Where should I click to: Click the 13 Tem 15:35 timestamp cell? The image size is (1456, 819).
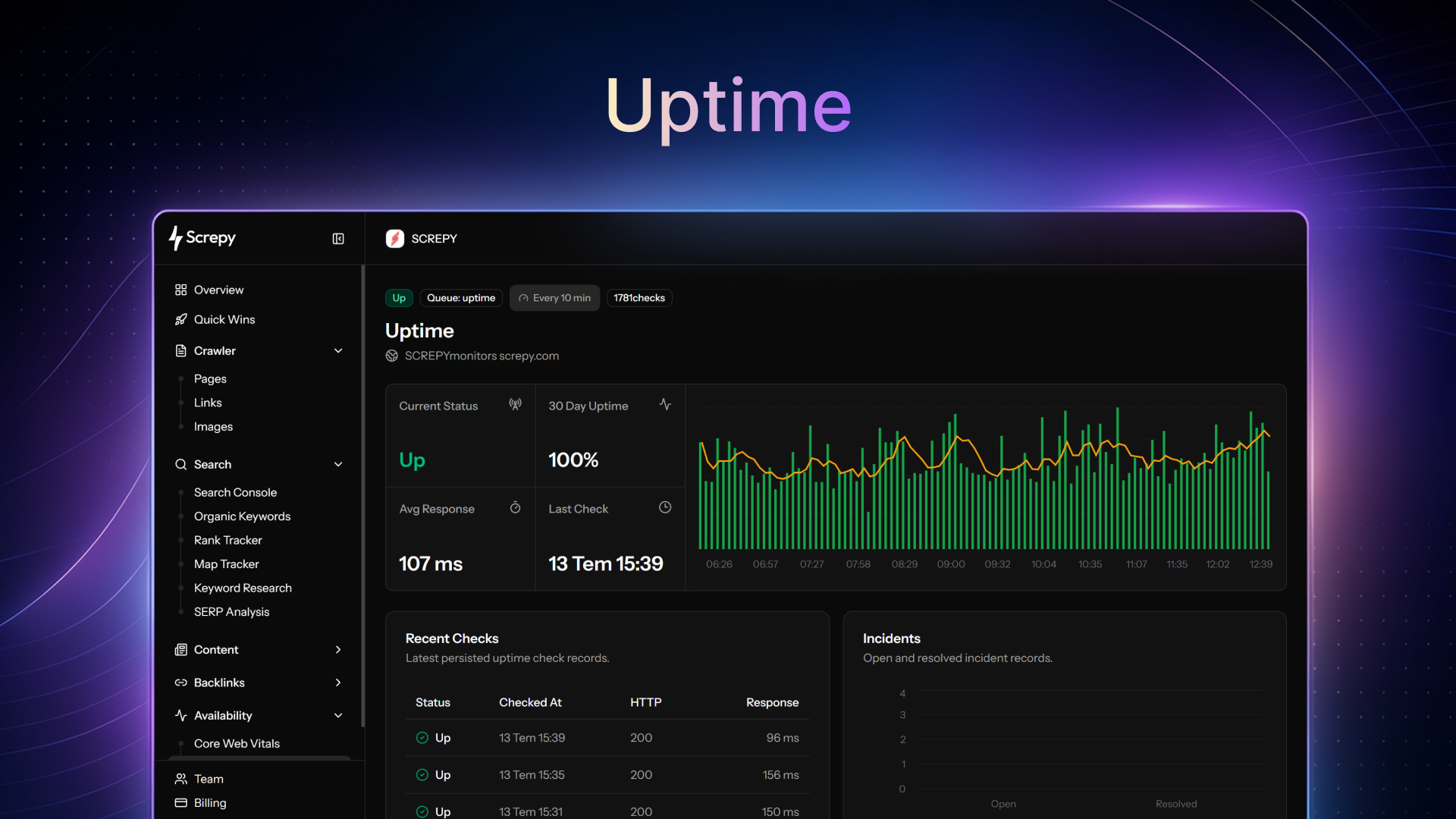pos(532,775)
